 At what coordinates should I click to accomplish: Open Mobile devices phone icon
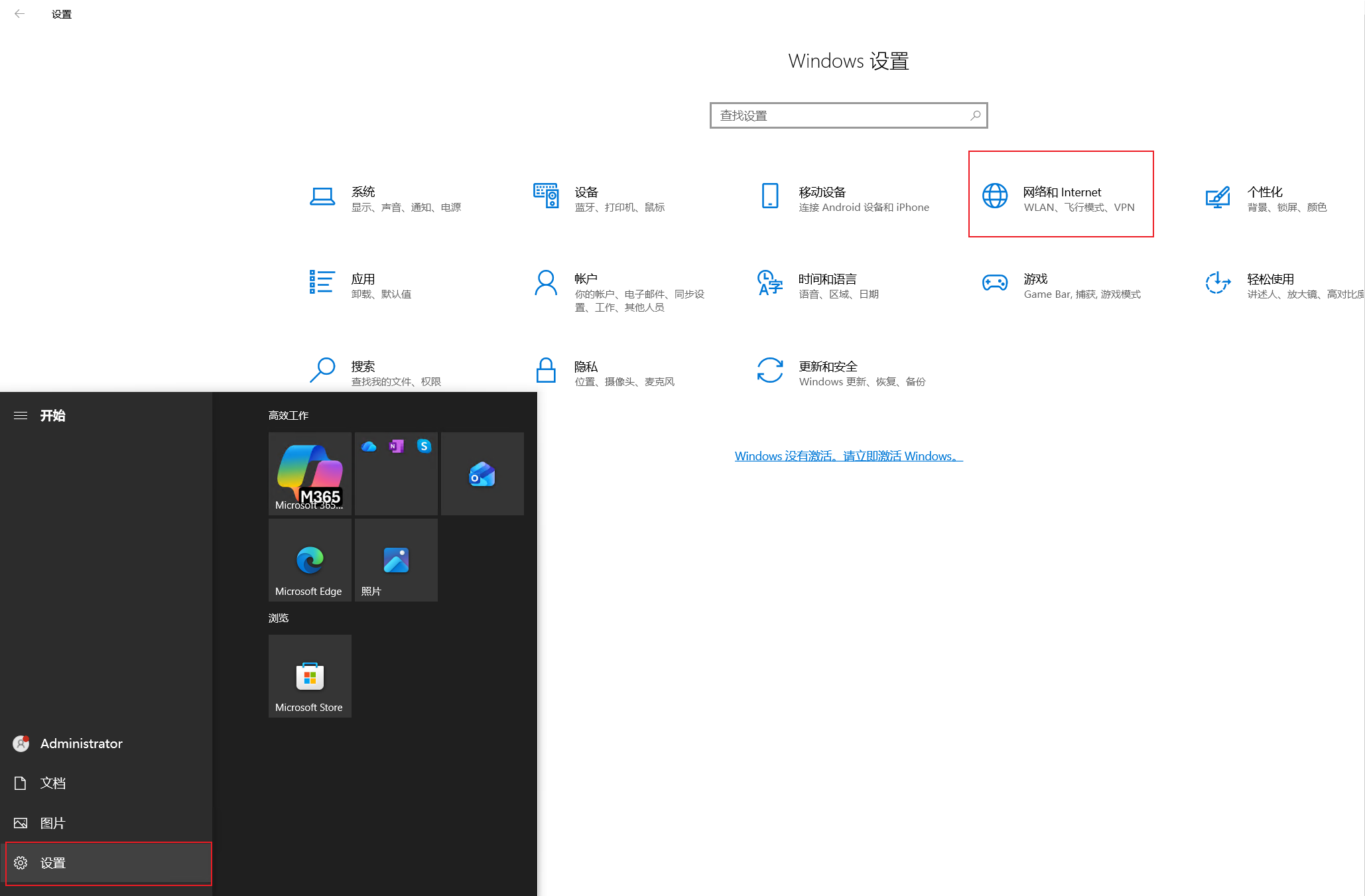(x=769, y=196)
